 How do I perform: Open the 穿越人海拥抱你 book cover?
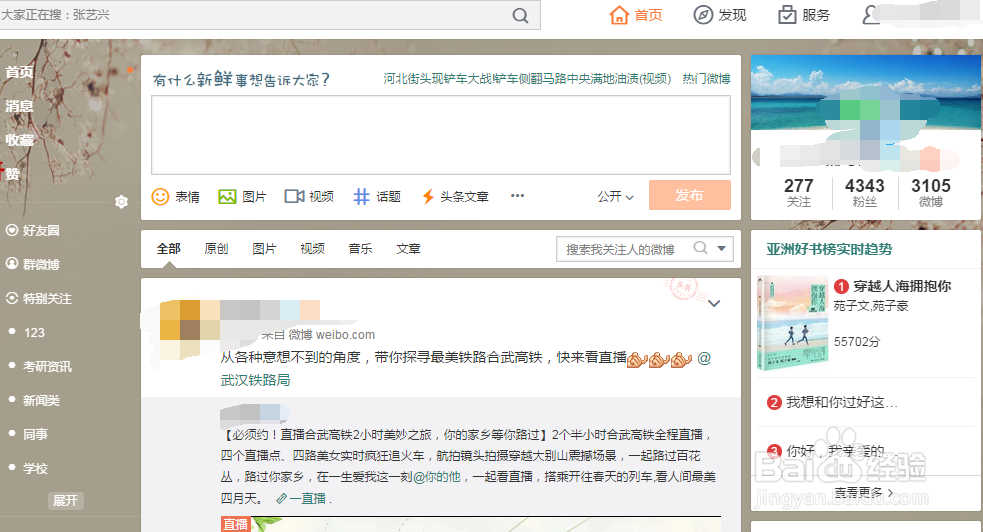pyautogui.click(x=792, y=323)
